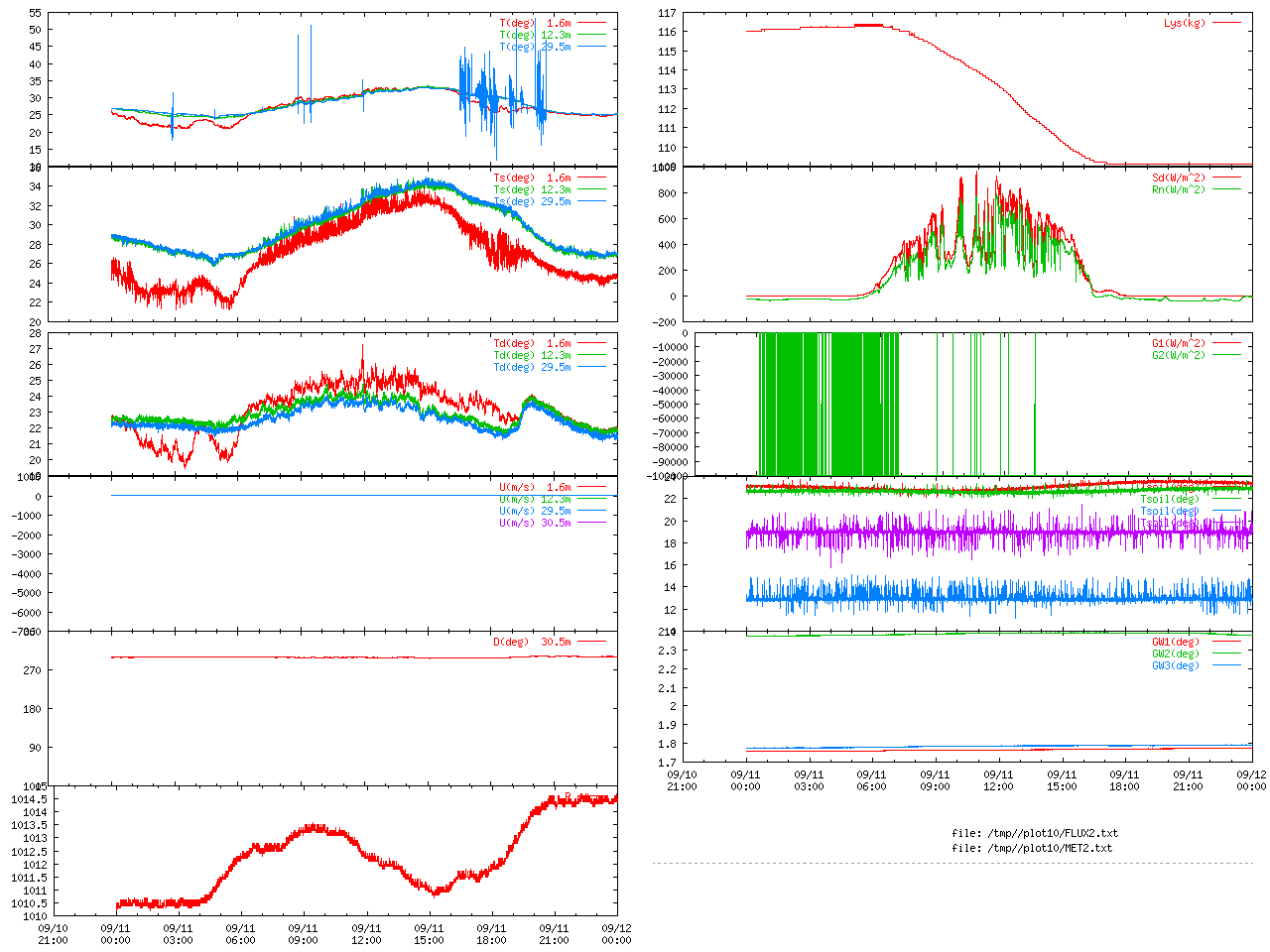Viewport: 1270px width, 952px height.
Task: Select the '-50000' axis value on the G plot
Action: [x=670, y=405]
